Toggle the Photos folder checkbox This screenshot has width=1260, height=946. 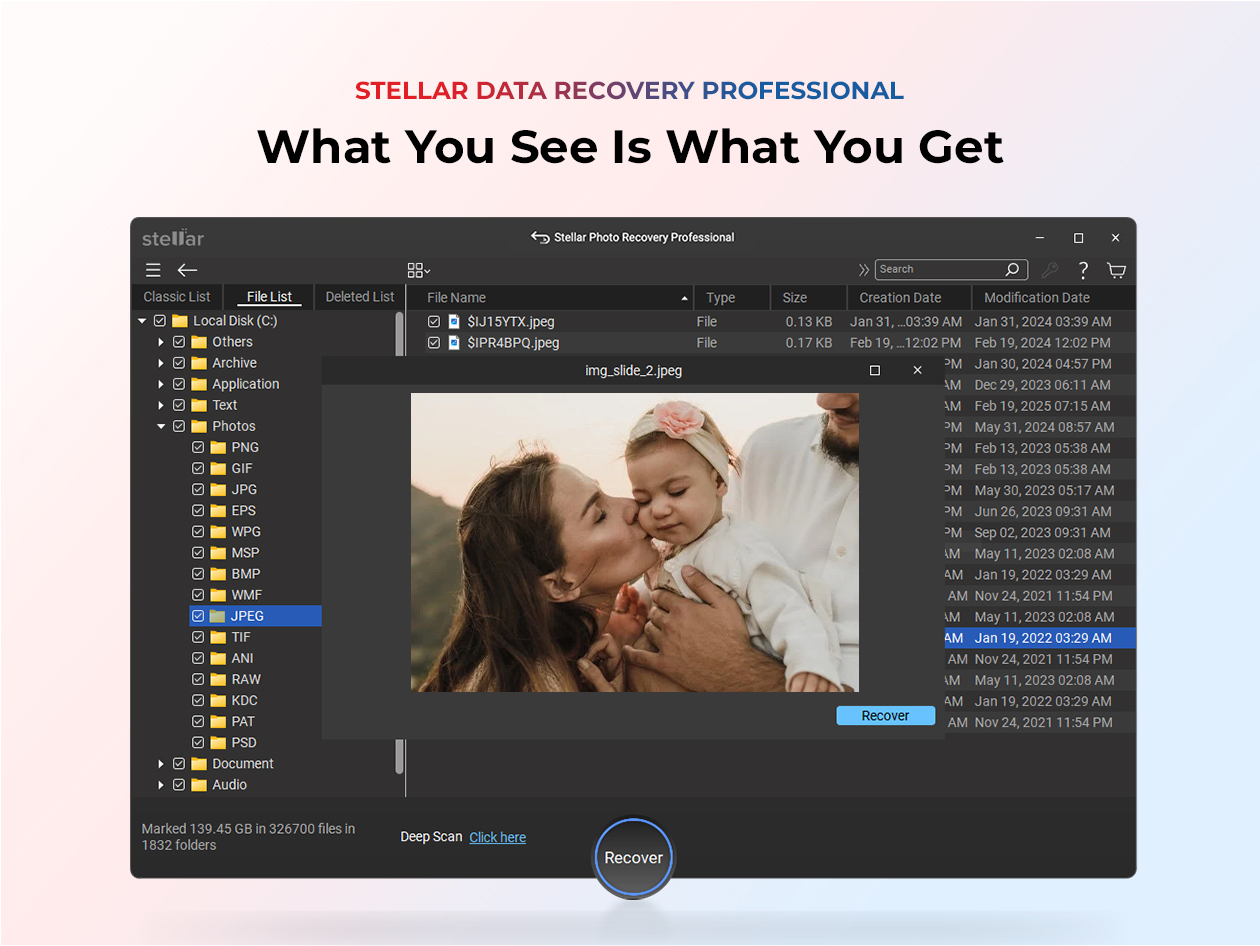tap(179, 426)
